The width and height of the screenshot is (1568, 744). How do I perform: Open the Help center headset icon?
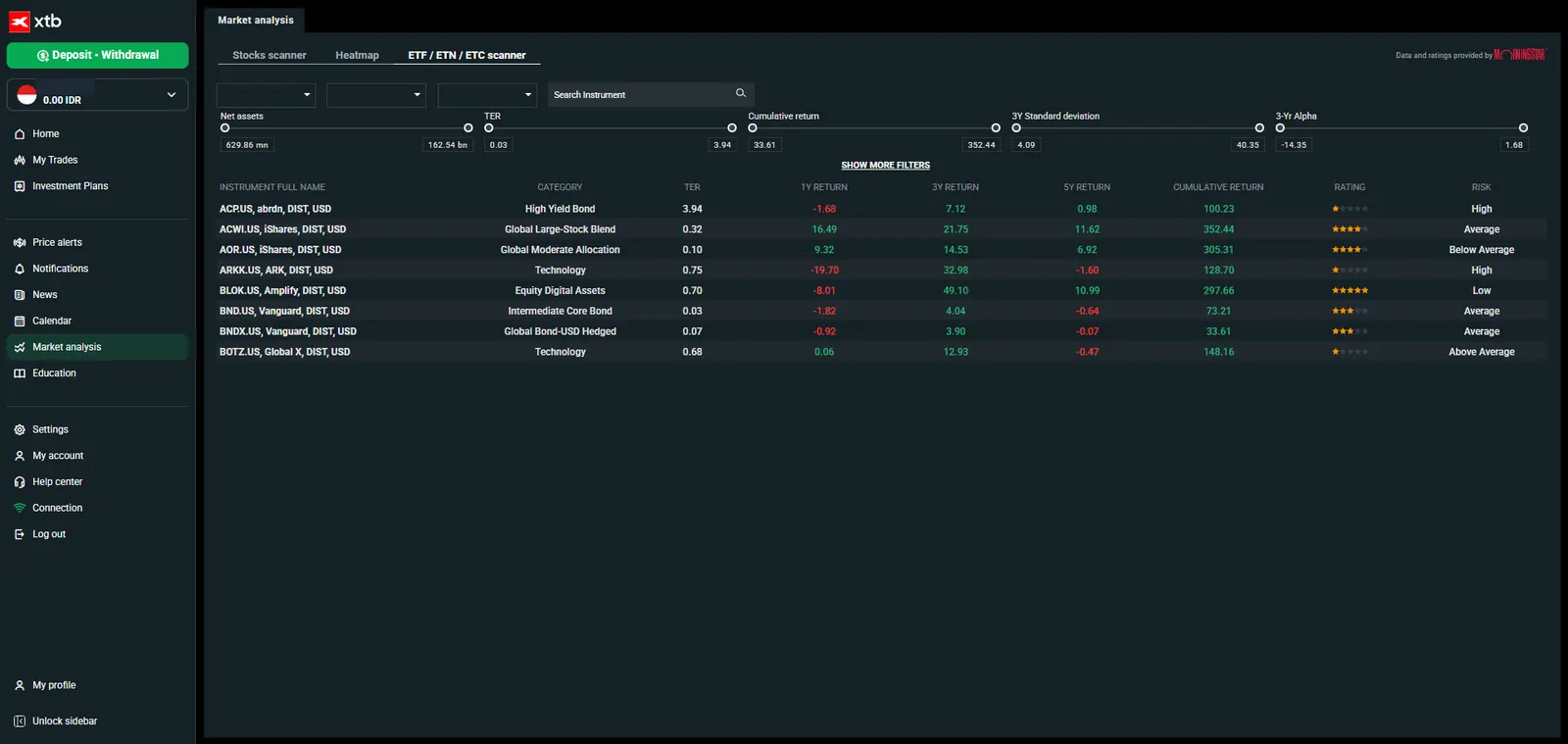coord(20,482)
